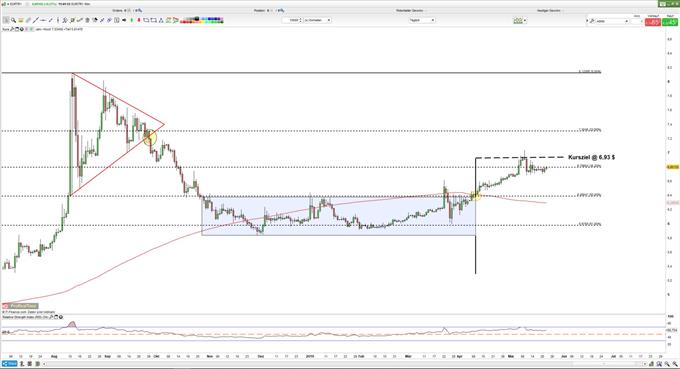
Task: Click wrench icon next to Verkauf panel
Action: click(x=592, y=21)
